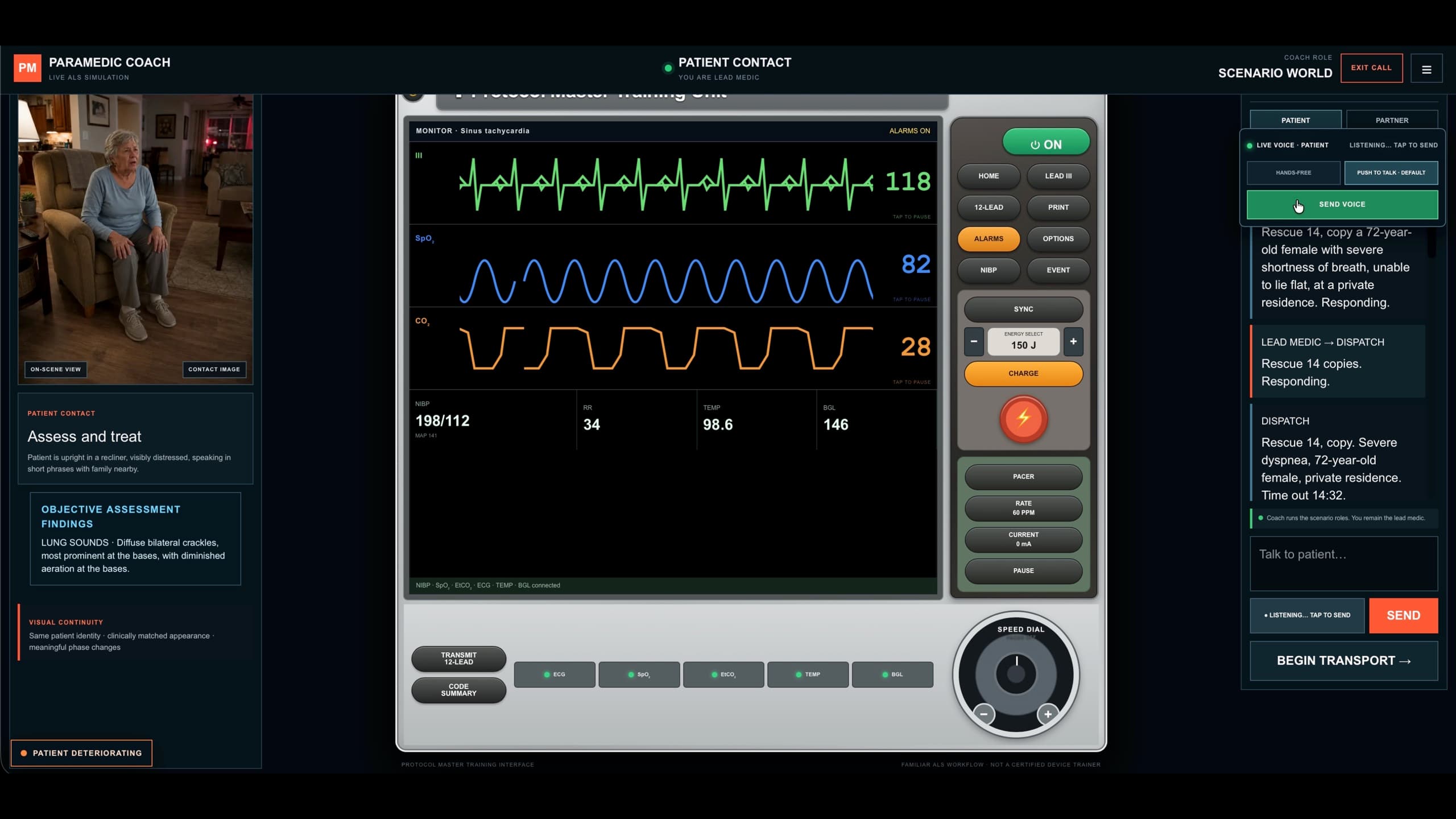This screenshot has height=819, width=1456.
Task: Click the RR value 34
Action: click(591, 425)
